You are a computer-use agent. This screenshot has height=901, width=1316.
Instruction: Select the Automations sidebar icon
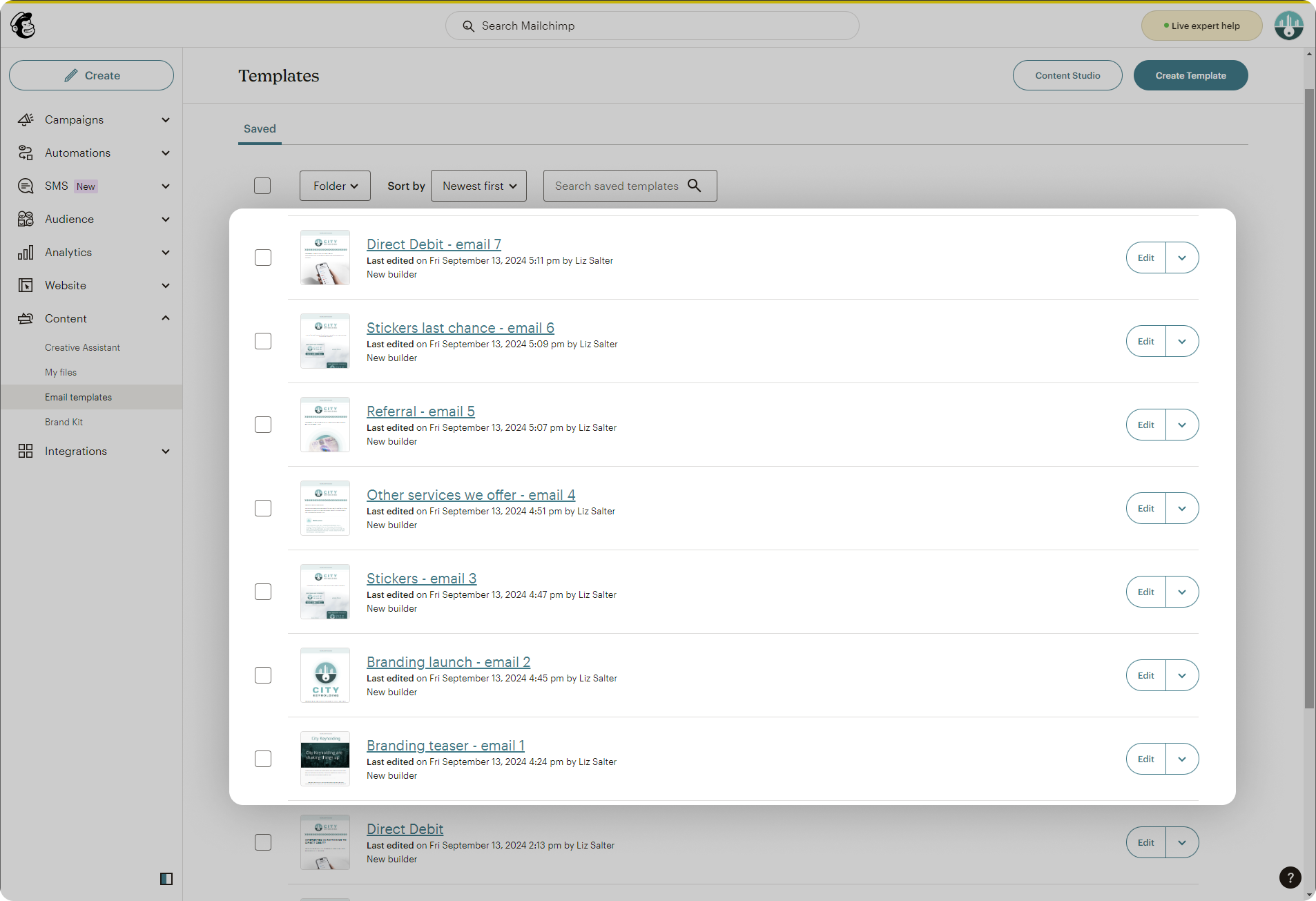[x=26, y=153]
